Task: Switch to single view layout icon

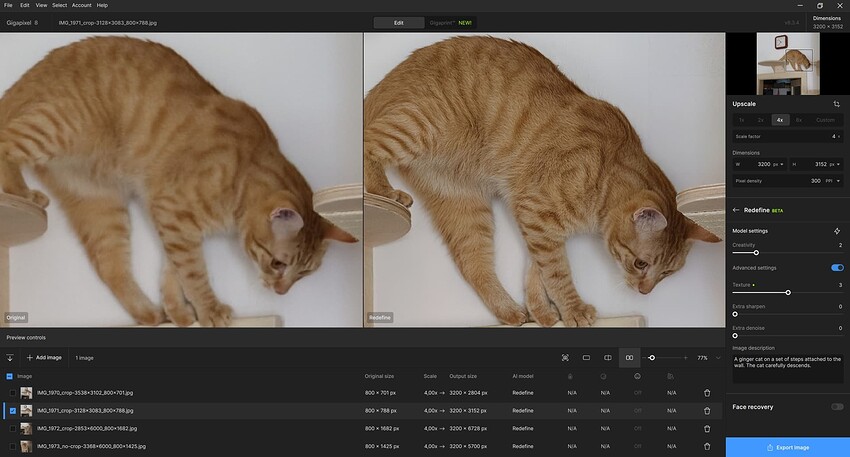Action: pyautogui.click(x=586, y=358)
